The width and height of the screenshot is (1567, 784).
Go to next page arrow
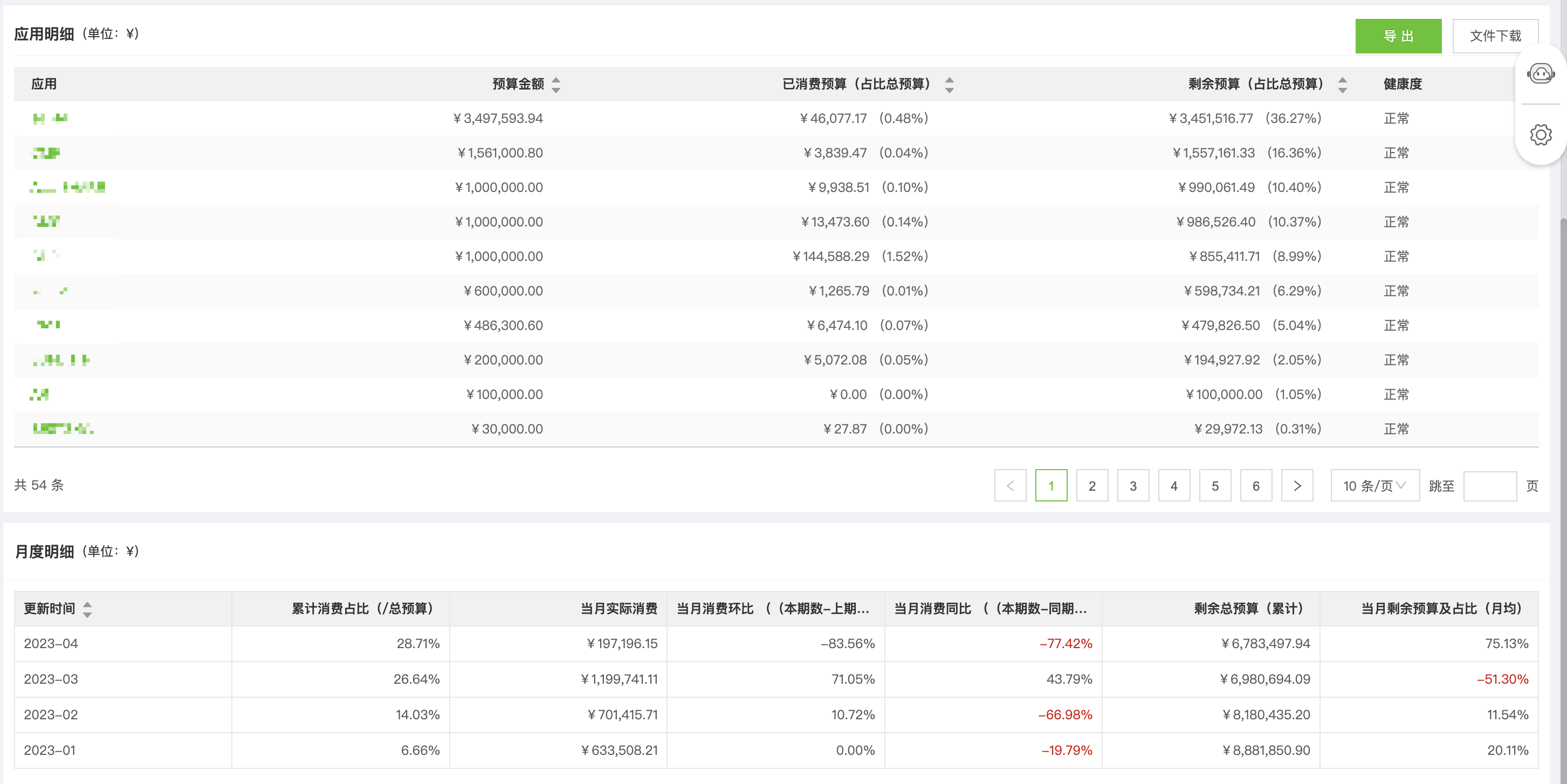pyautogui.click(x=1296, y=485)
